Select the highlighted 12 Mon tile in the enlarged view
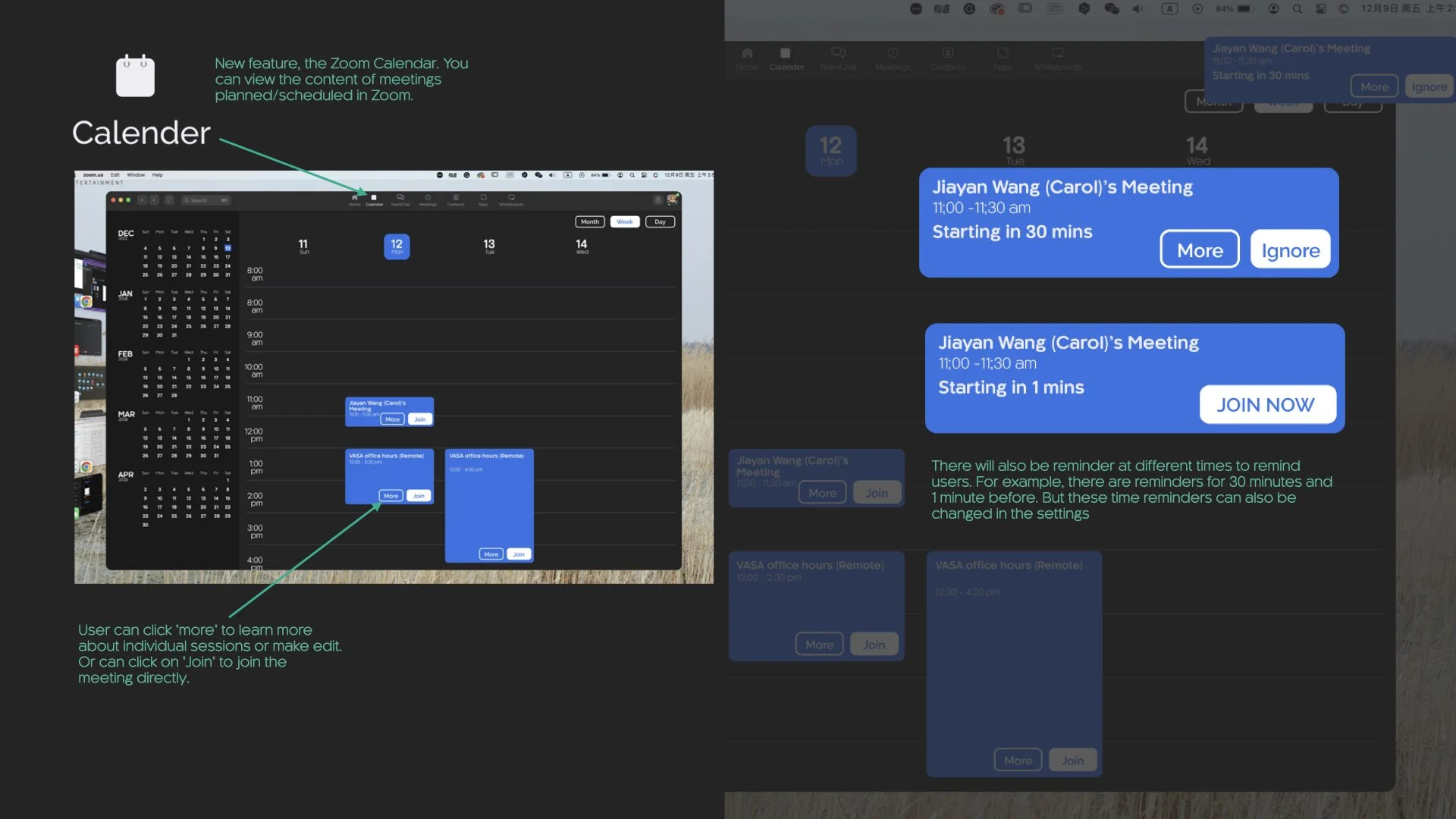Screen dimensions: 1456x819 click(831, 150)
